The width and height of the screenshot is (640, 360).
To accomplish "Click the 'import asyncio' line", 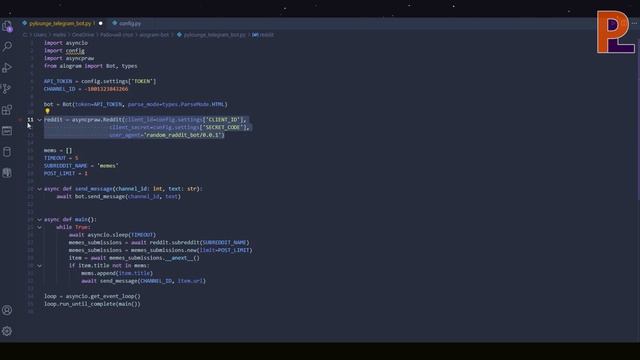I will [x=66, y=43].
